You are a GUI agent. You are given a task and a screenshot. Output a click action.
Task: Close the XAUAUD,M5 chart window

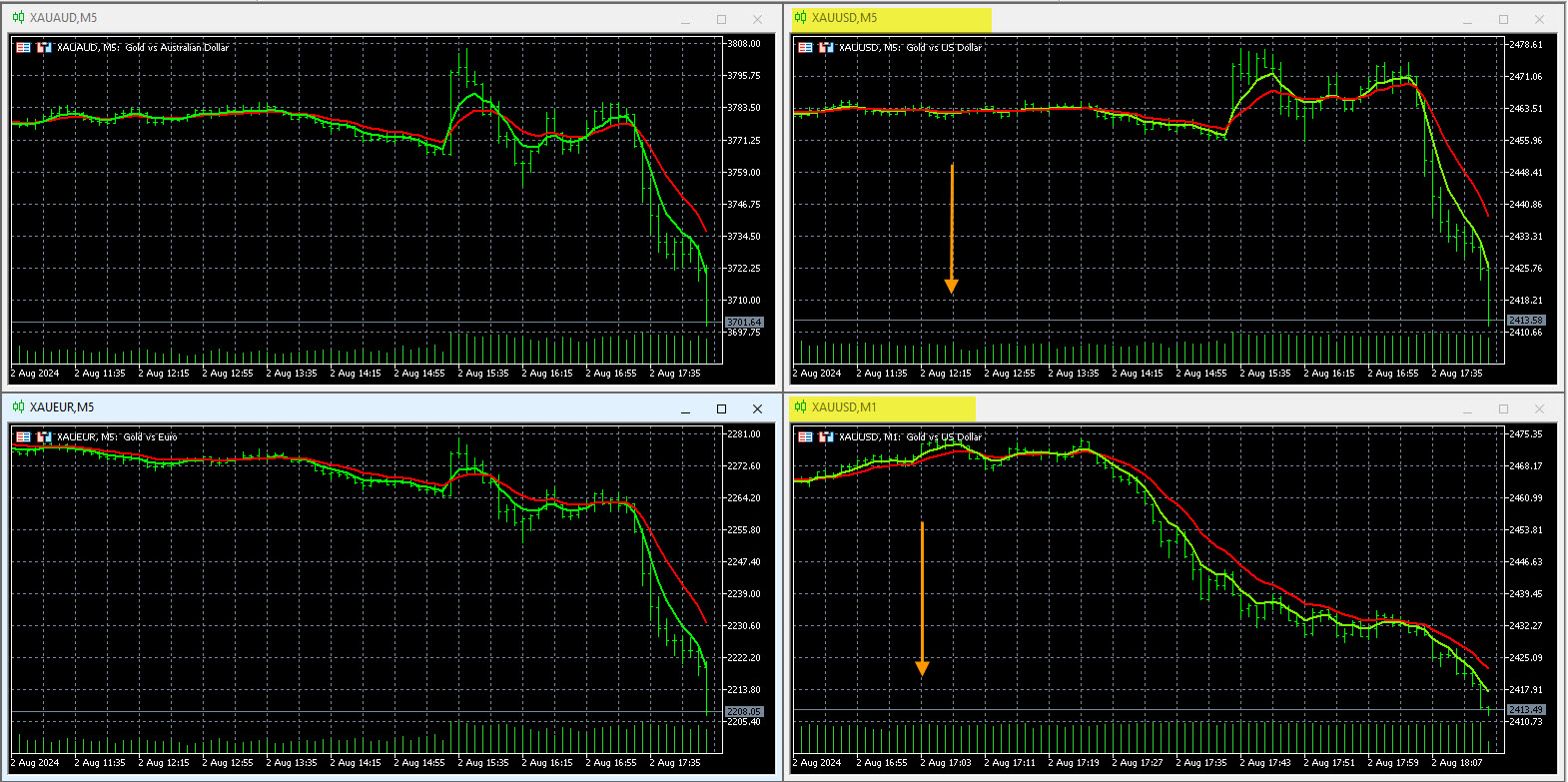757,19
